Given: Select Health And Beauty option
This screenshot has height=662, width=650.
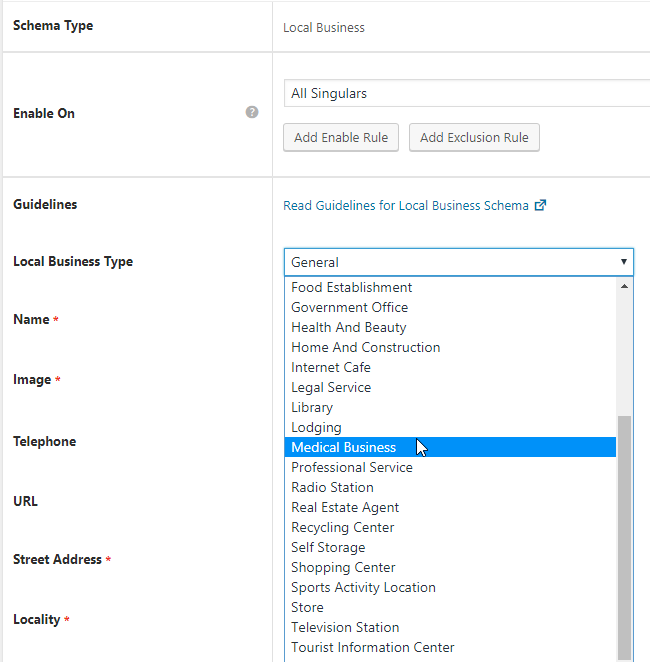Looking at the screenshot, I should click(348, 327).
